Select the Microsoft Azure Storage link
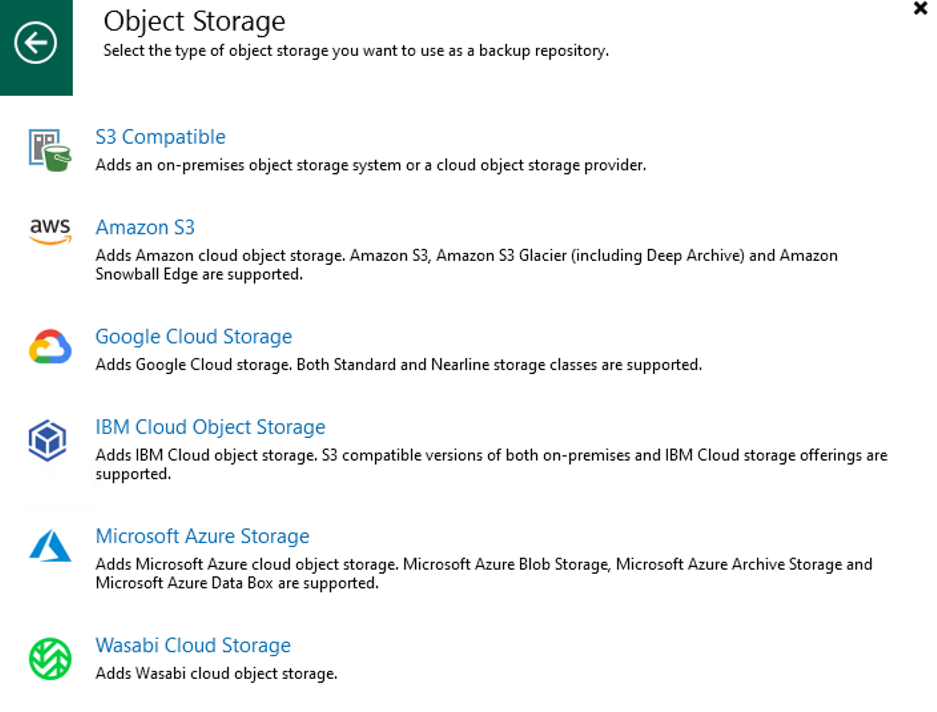This screenshot has height=712, width=937. (x=202, y=536)
